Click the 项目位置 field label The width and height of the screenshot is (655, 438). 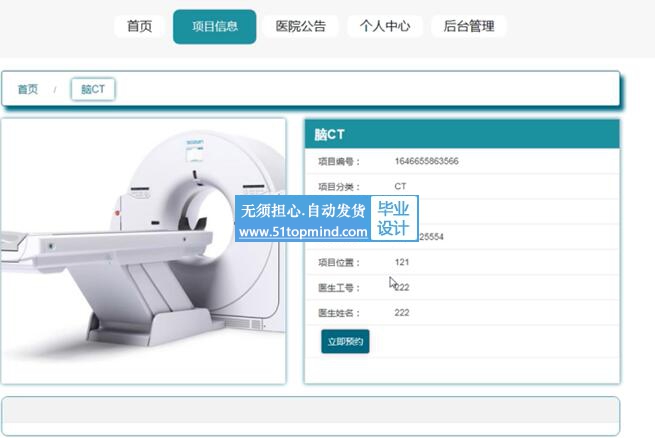(339, 263)
